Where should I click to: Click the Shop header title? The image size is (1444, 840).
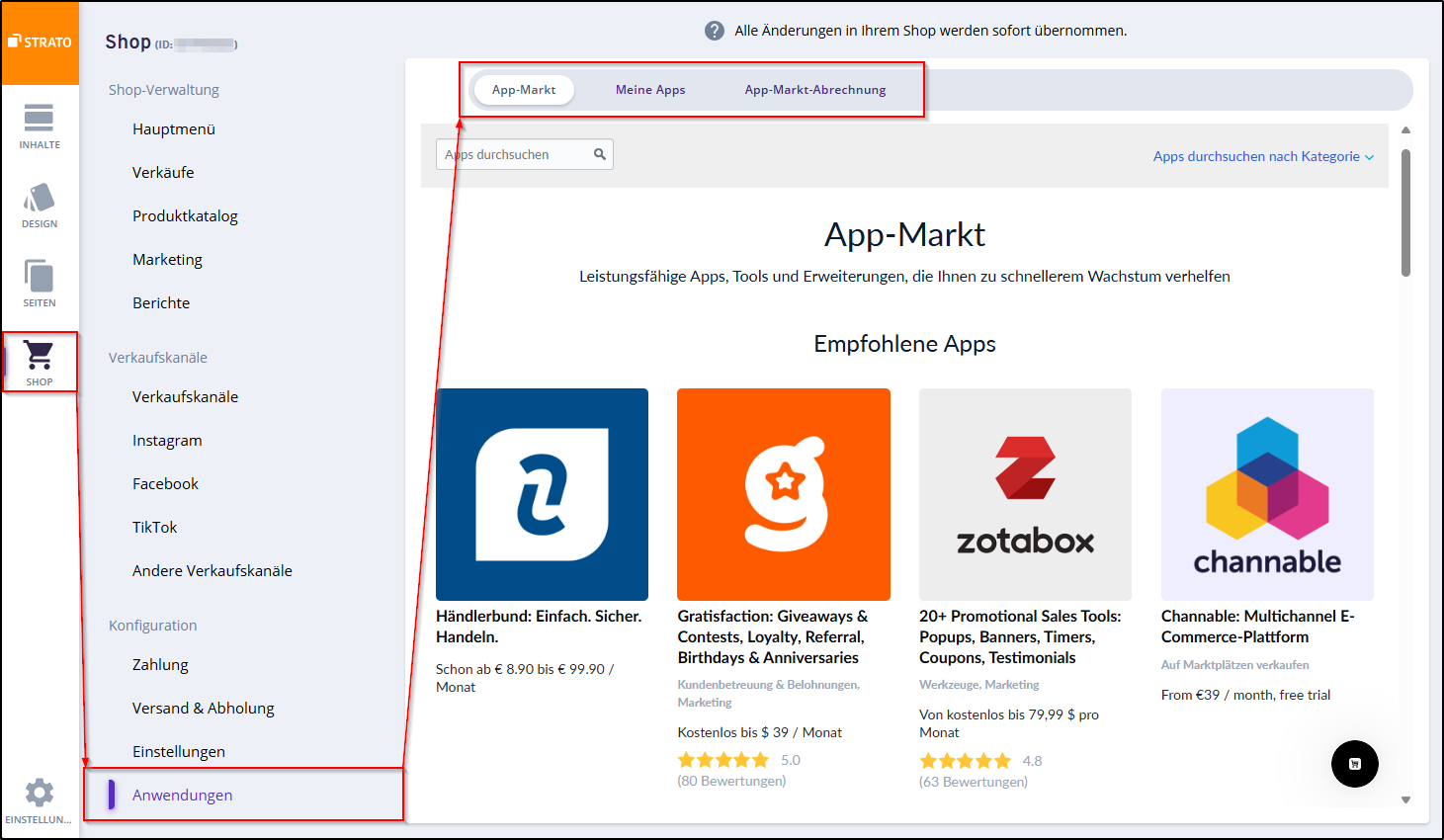[x=127, y=42]
